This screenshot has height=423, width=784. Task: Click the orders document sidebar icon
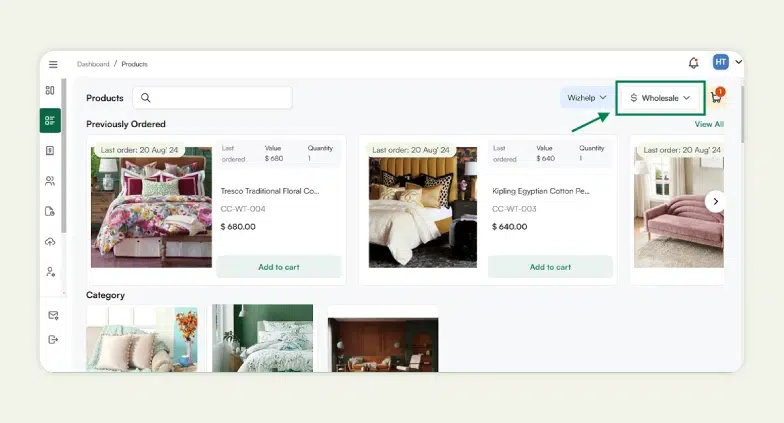pos(50,151)
